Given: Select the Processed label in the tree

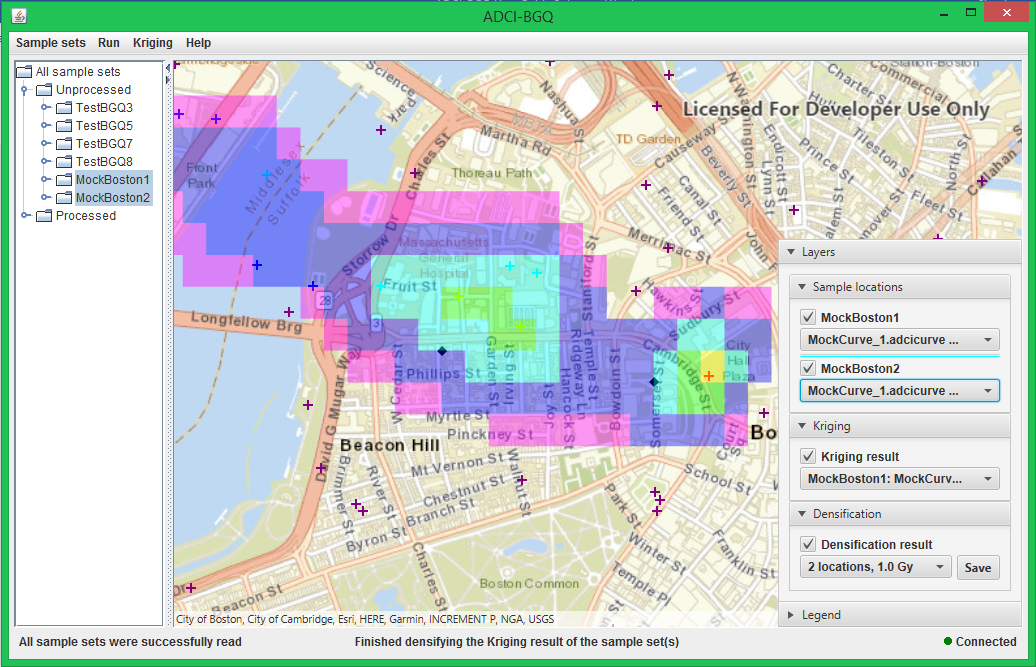Looking at the screenshot, I should tap(86, 216).
